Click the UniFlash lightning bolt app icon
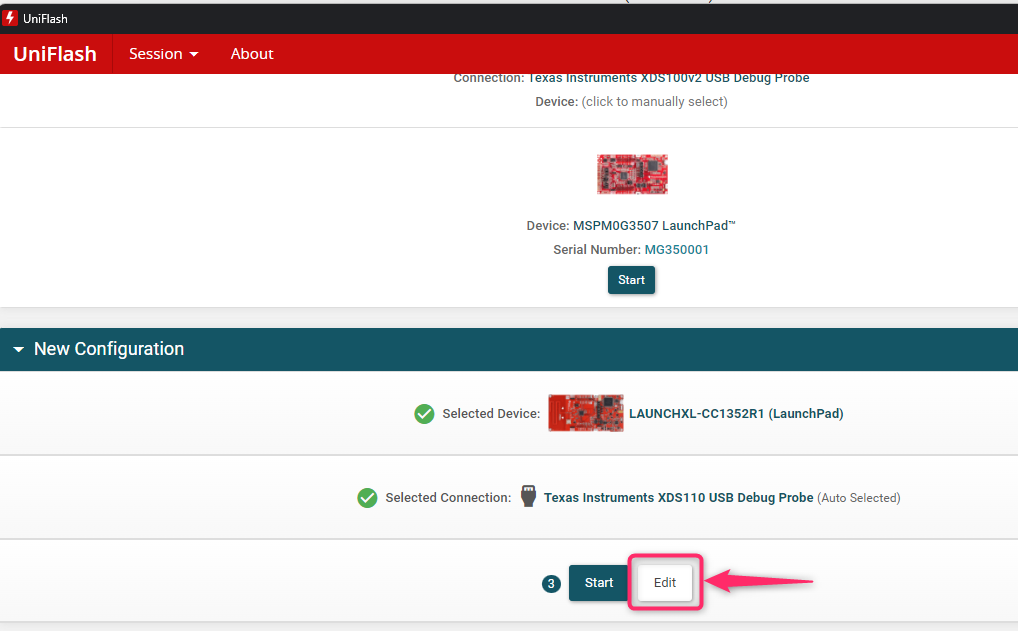 [x=10, y=18]
